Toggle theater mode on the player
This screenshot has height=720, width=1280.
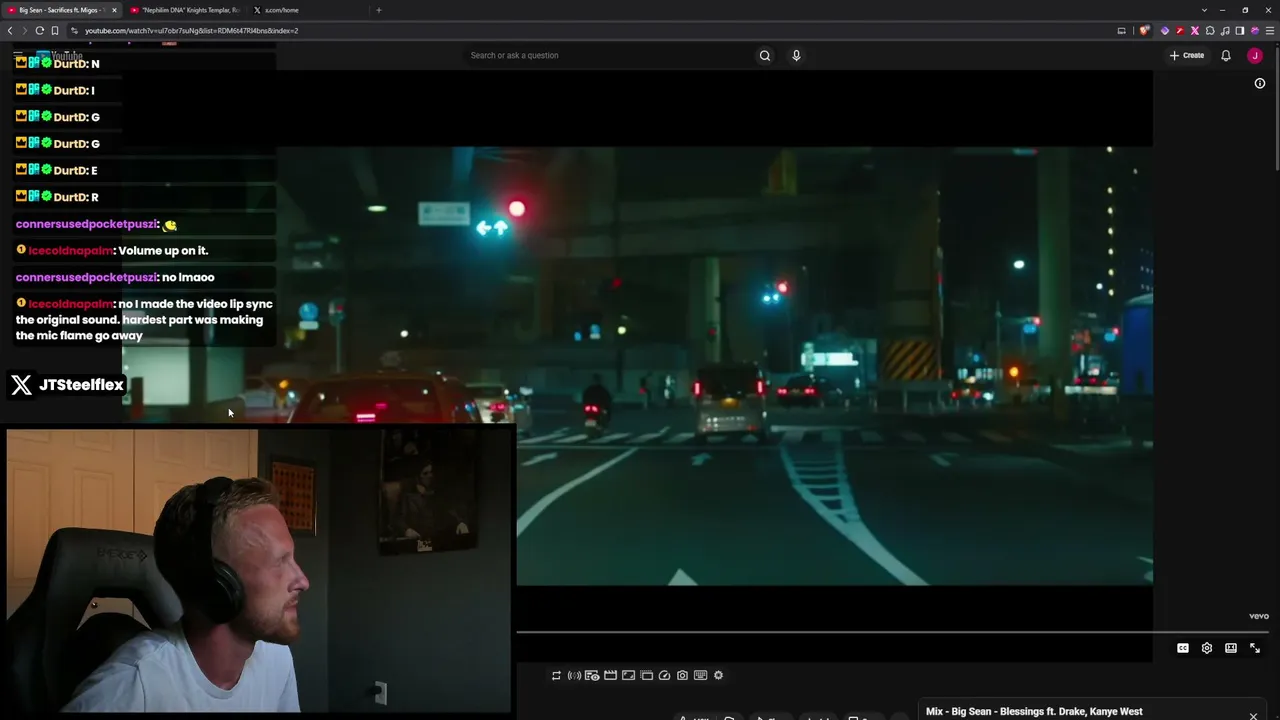pos(1231,648)
